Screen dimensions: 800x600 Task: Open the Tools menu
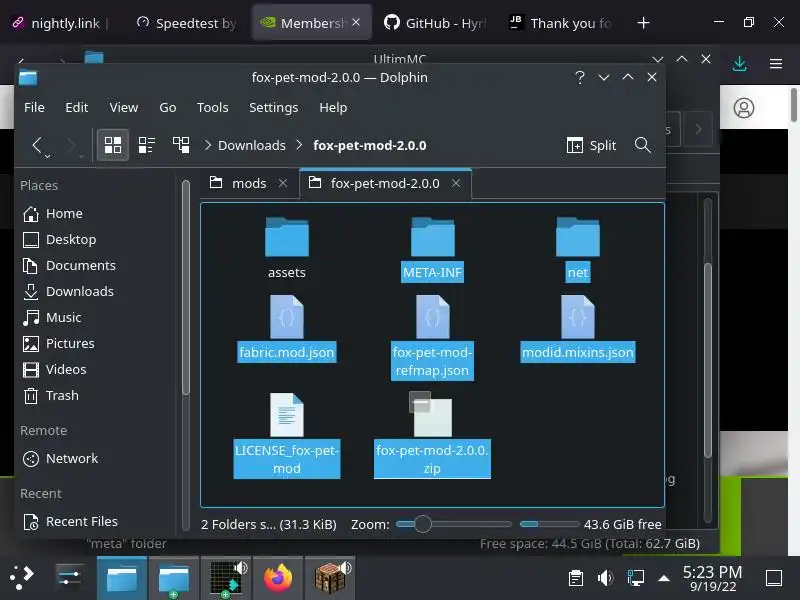(x=213, y=108)
